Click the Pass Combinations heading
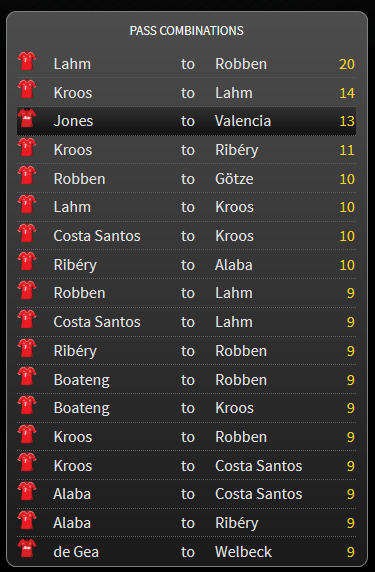The height and width of the screenshot is (572, 375). coord(187,31)
